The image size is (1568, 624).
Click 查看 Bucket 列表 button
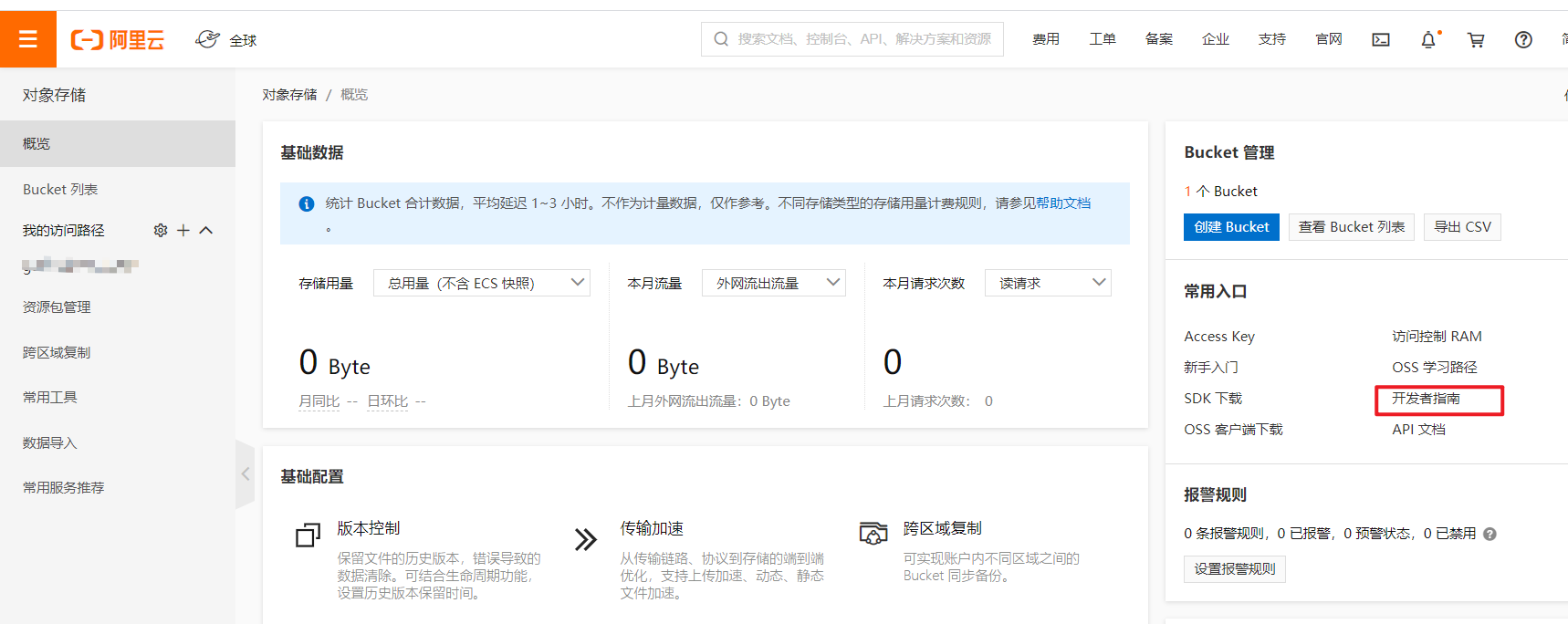tap(1352, 227)
